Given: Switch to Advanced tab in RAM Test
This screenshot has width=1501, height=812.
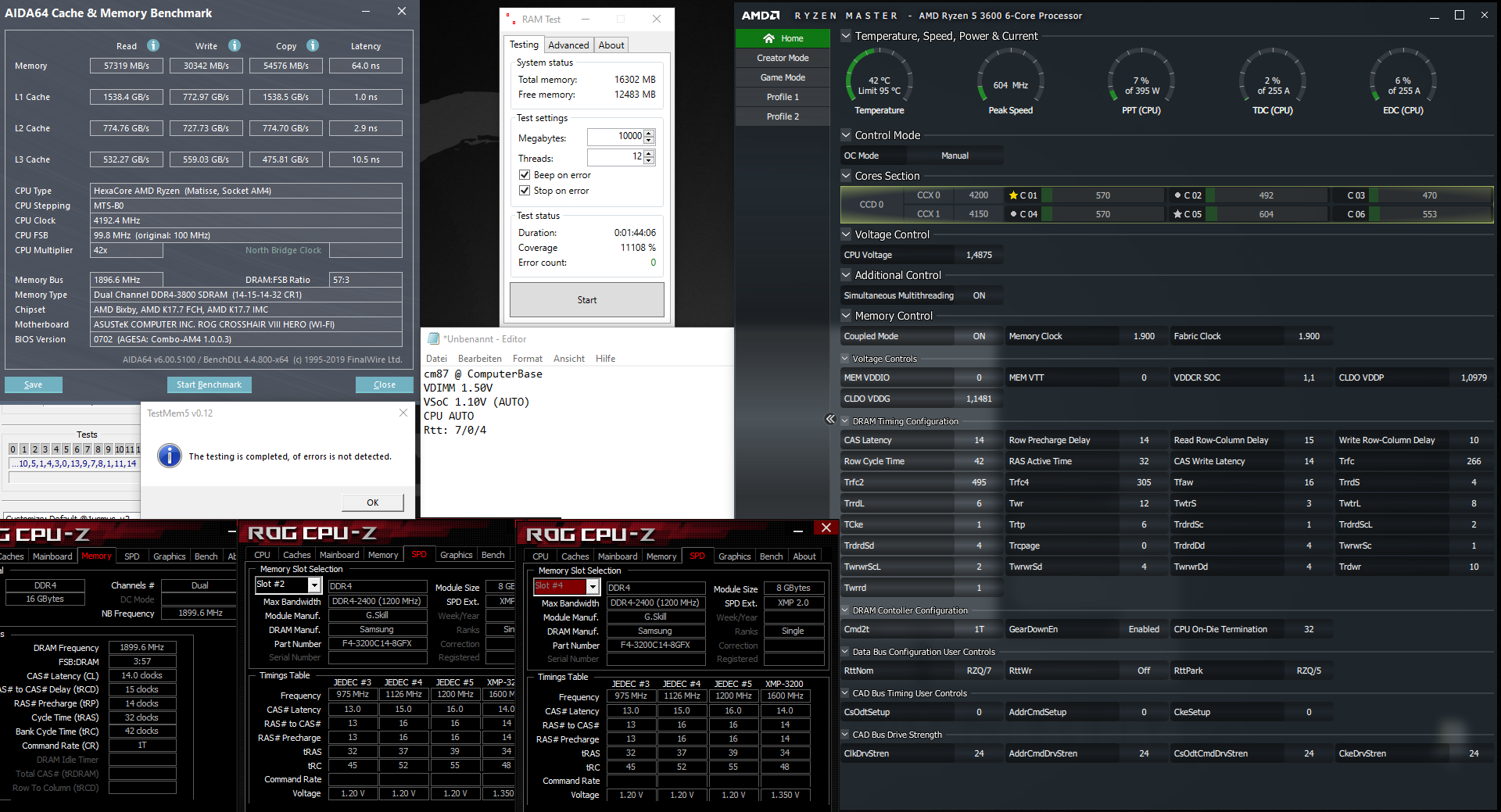Looking at the screenshot, I should tap(568, 45).
